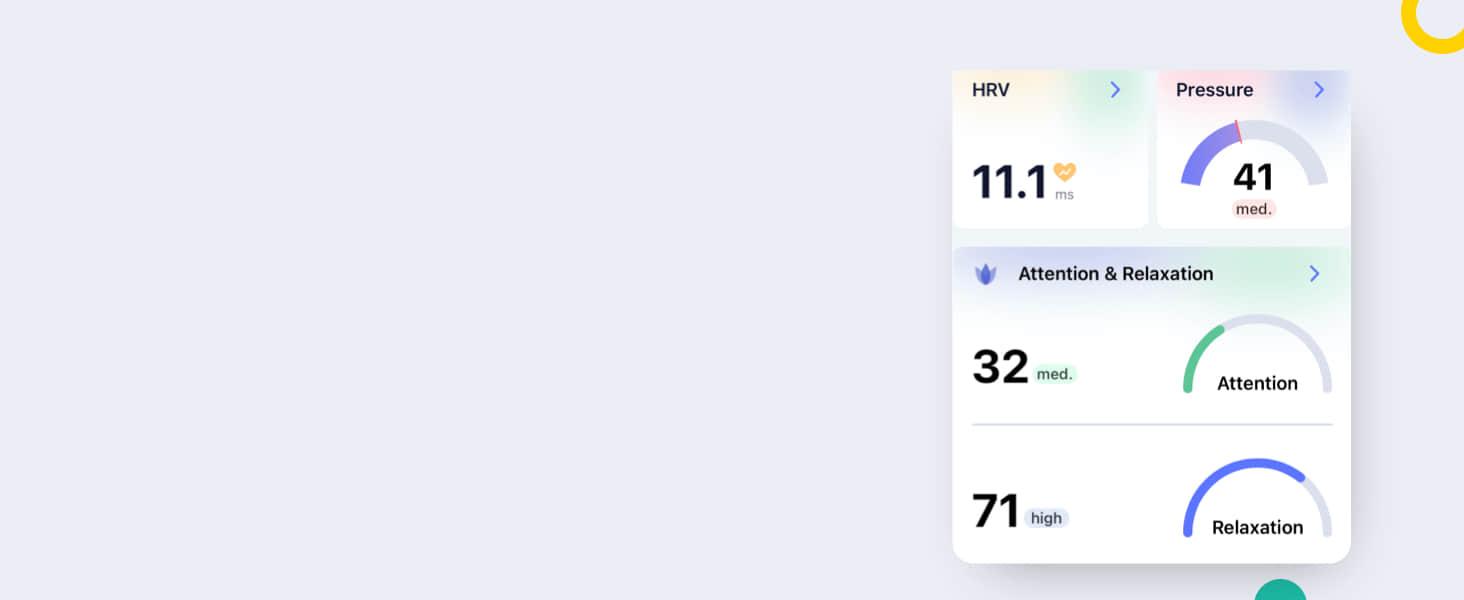Screen dimensions: 1464x600
Task: Click the 11.1 HRV reading
Action: pyautogui.click(x=1009, y=183)
